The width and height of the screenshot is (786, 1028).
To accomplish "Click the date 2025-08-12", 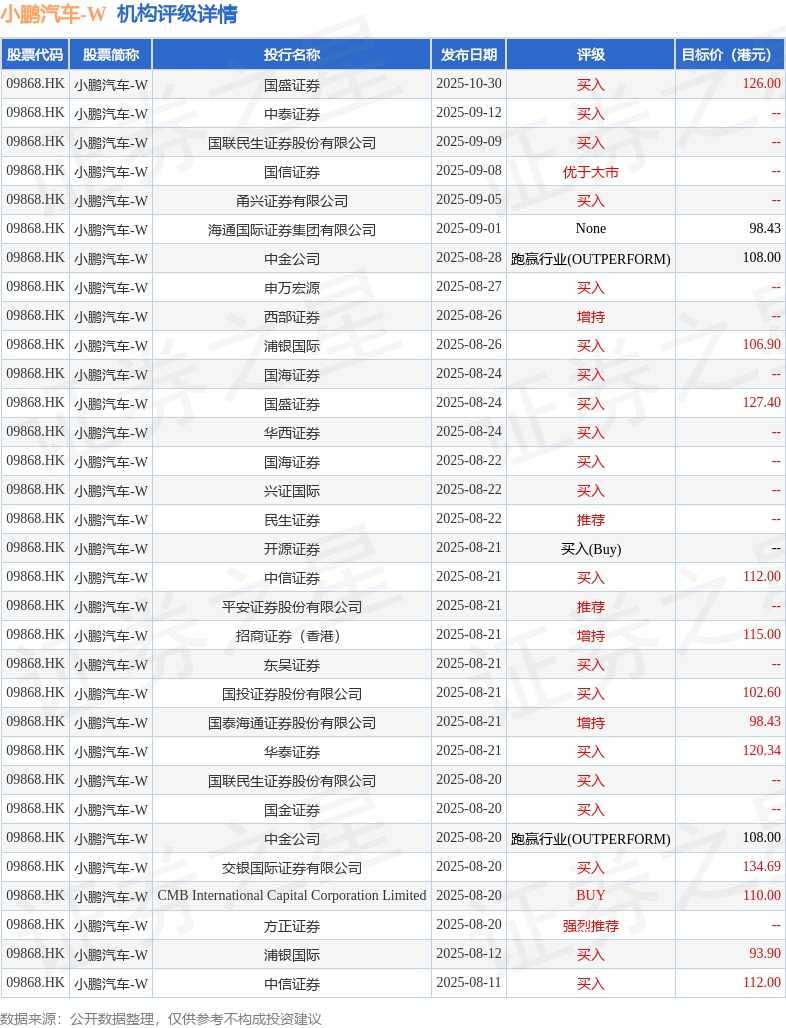I will [x=469, y=953].
